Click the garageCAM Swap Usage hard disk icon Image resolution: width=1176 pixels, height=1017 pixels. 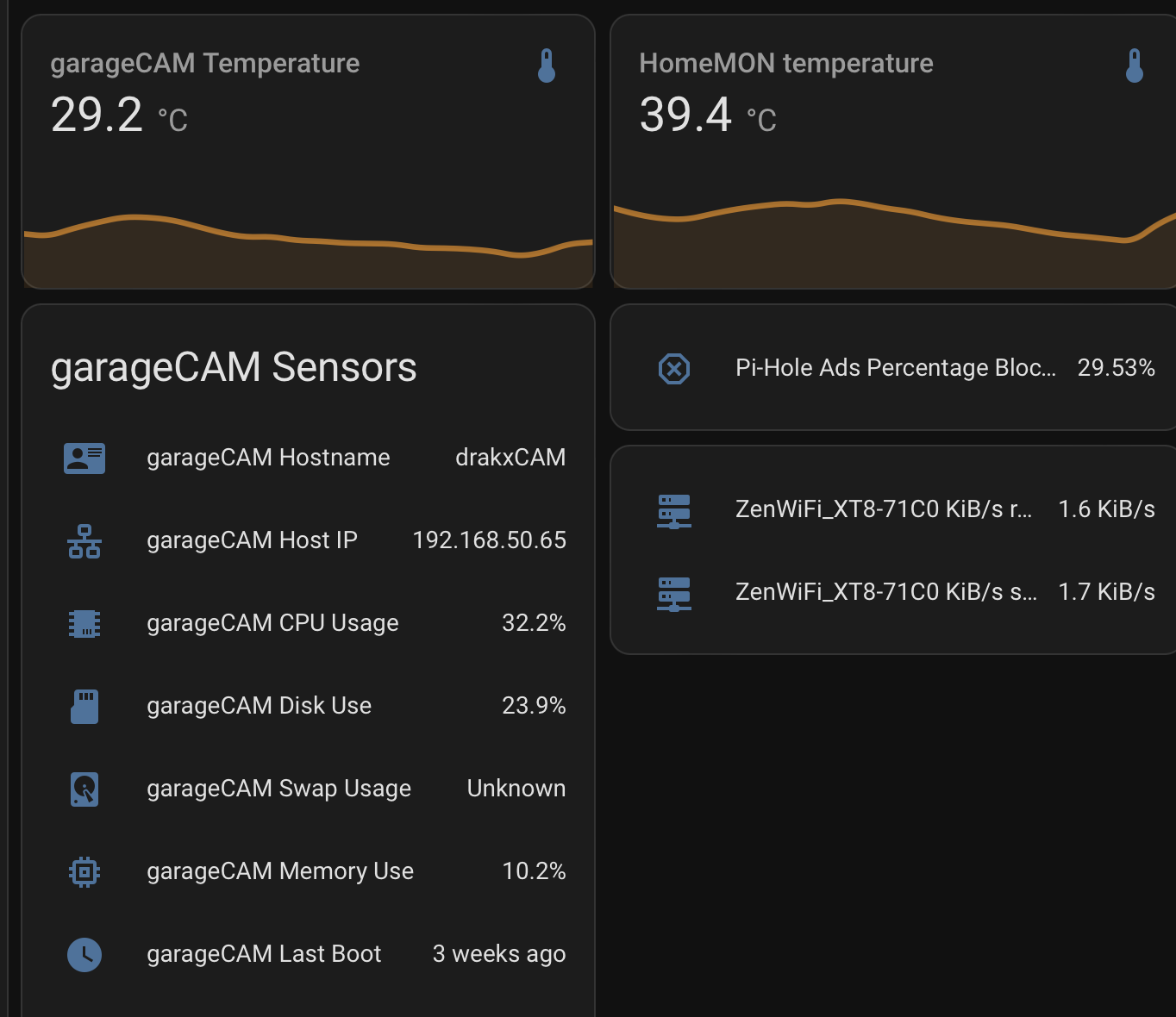pyautogui.click(x=84, y=789)
